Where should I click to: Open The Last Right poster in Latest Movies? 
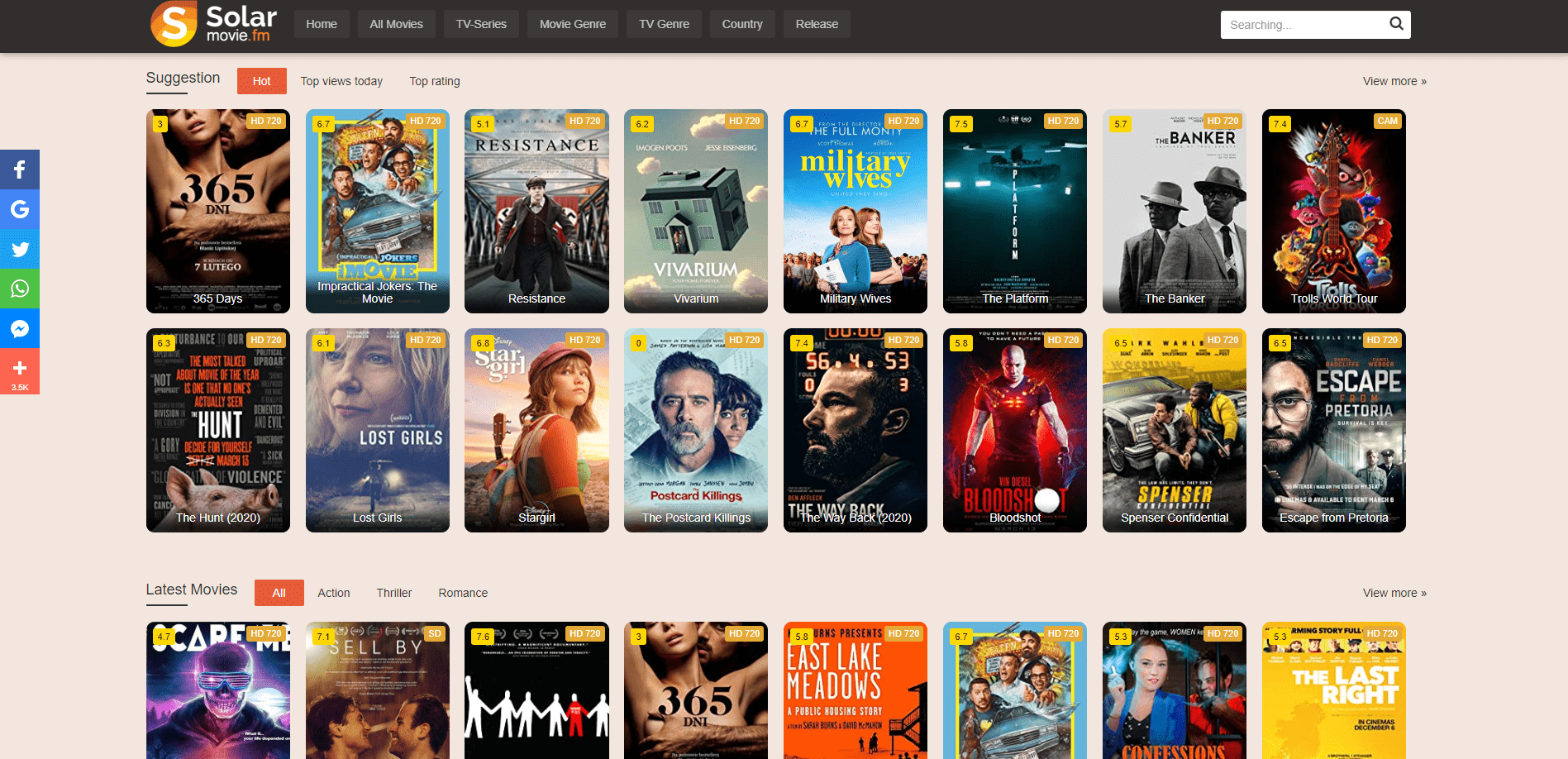tap(1334, 690)
